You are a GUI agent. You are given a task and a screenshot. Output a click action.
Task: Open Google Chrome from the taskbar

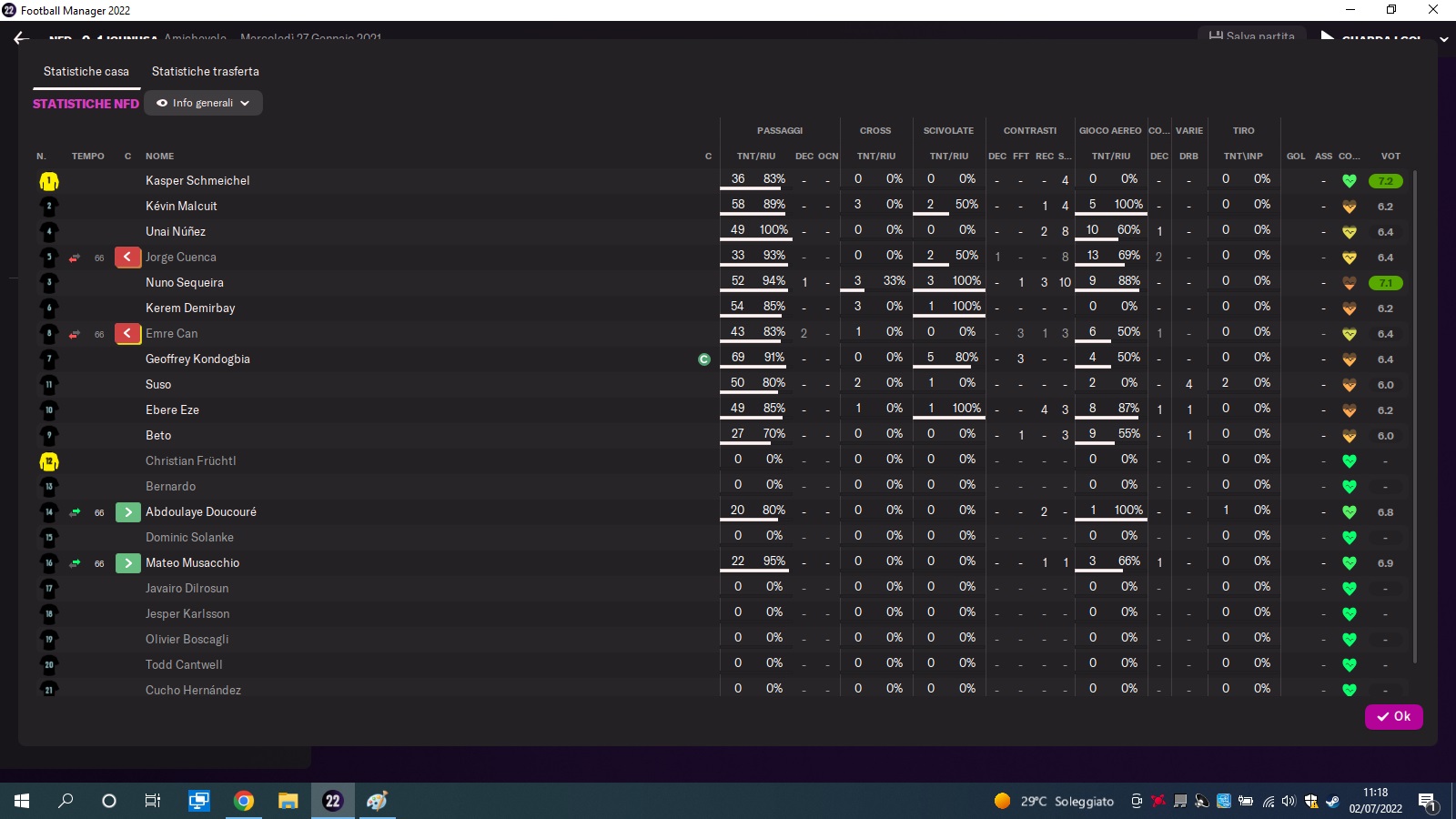pos(243,801)
